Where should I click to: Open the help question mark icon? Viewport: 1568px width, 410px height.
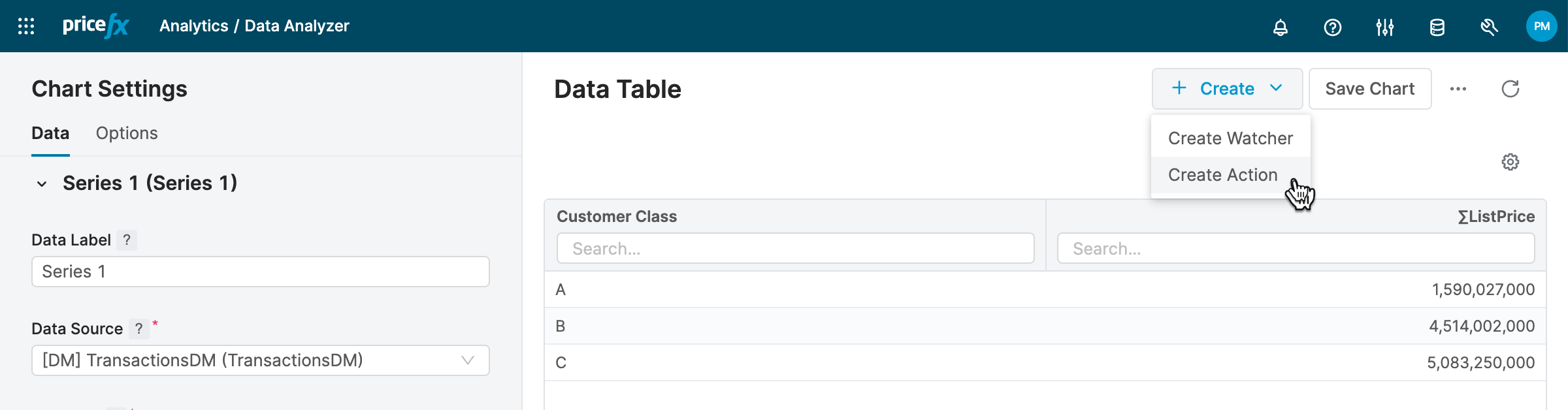point(1332,27)
